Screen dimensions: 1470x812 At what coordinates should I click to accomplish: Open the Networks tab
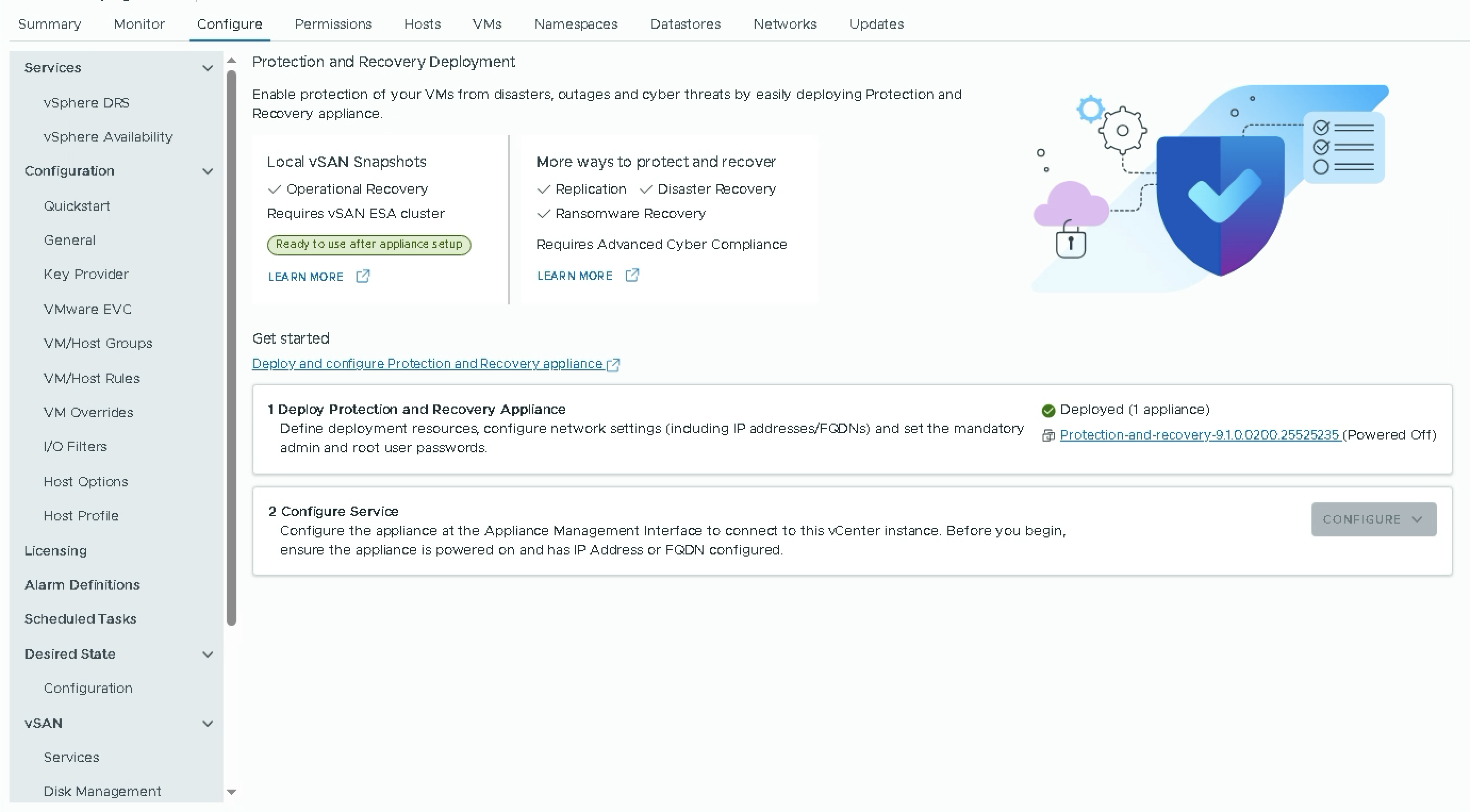point(784,24)
